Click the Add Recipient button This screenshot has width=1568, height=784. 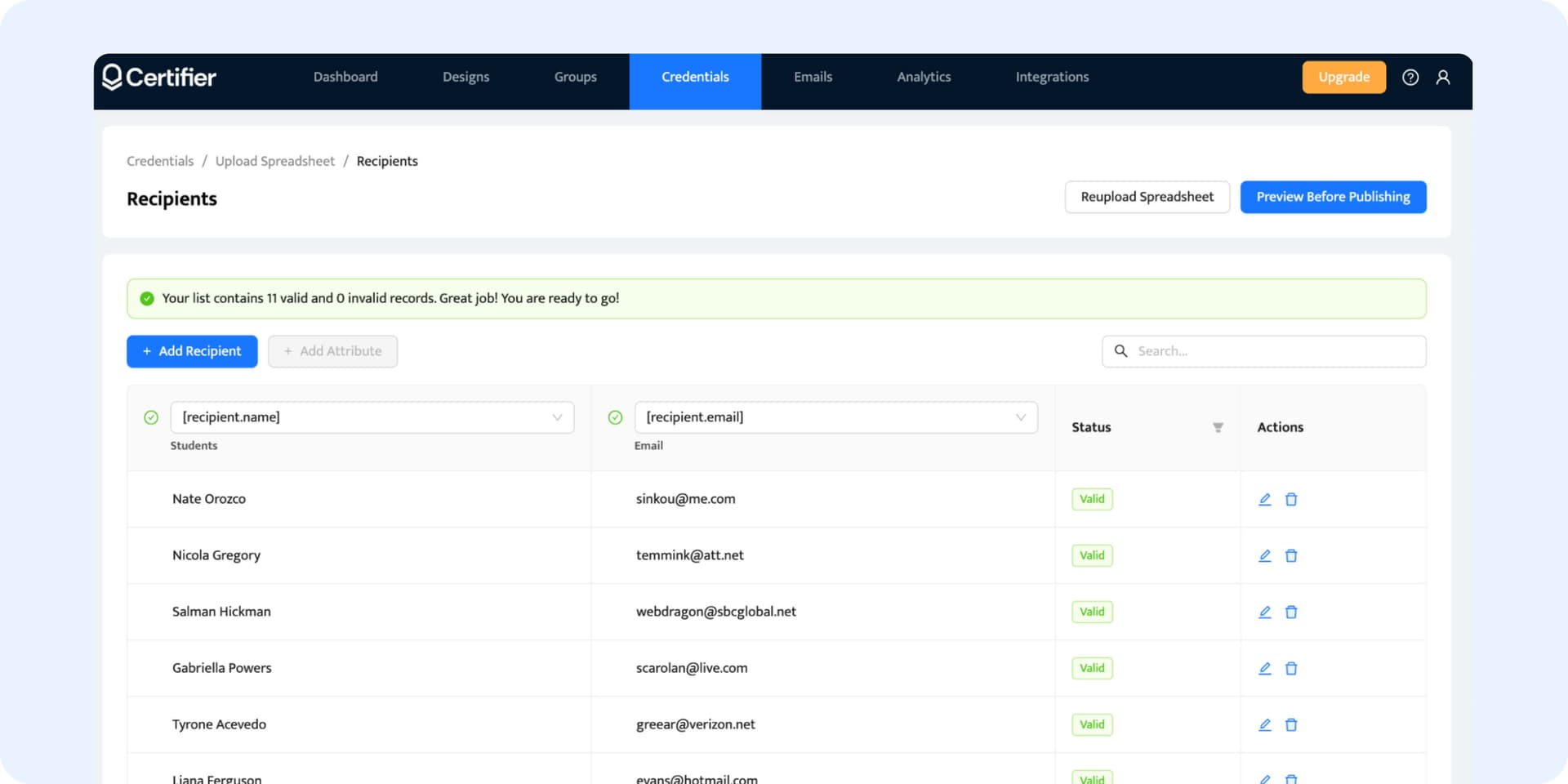[x=192, y=351]
